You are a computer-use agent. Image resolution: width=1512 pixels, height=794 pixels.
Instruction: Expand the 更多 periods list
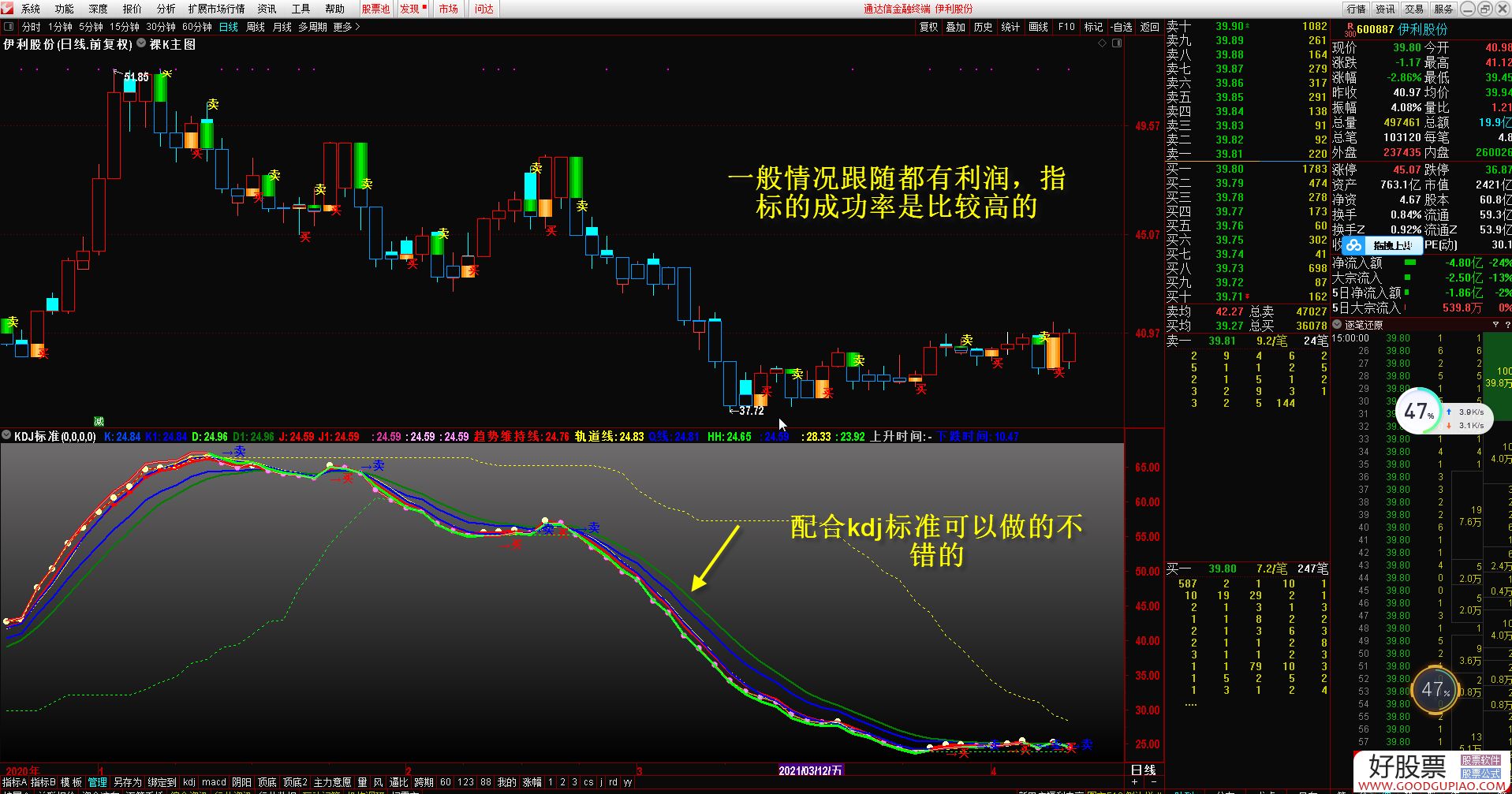point(346,27)
